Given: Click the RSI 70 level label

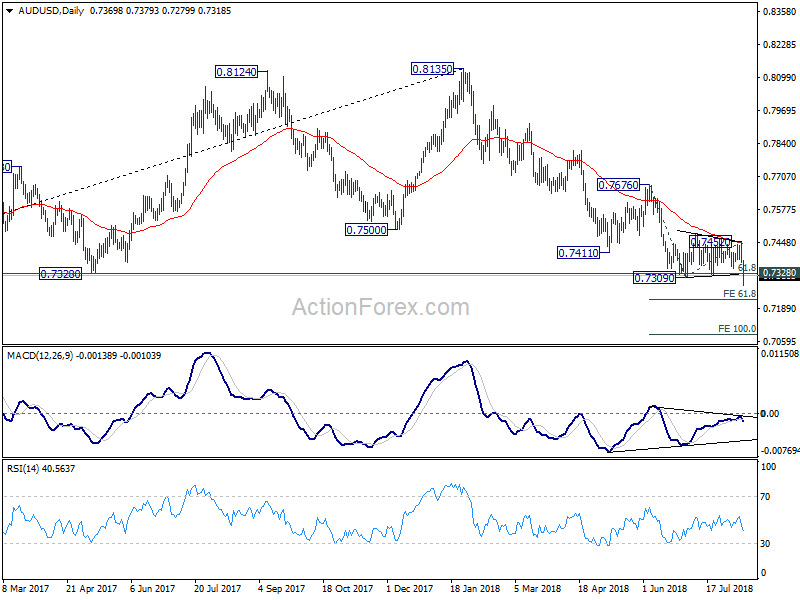Looking at the screenshot, I should (765, 496).
